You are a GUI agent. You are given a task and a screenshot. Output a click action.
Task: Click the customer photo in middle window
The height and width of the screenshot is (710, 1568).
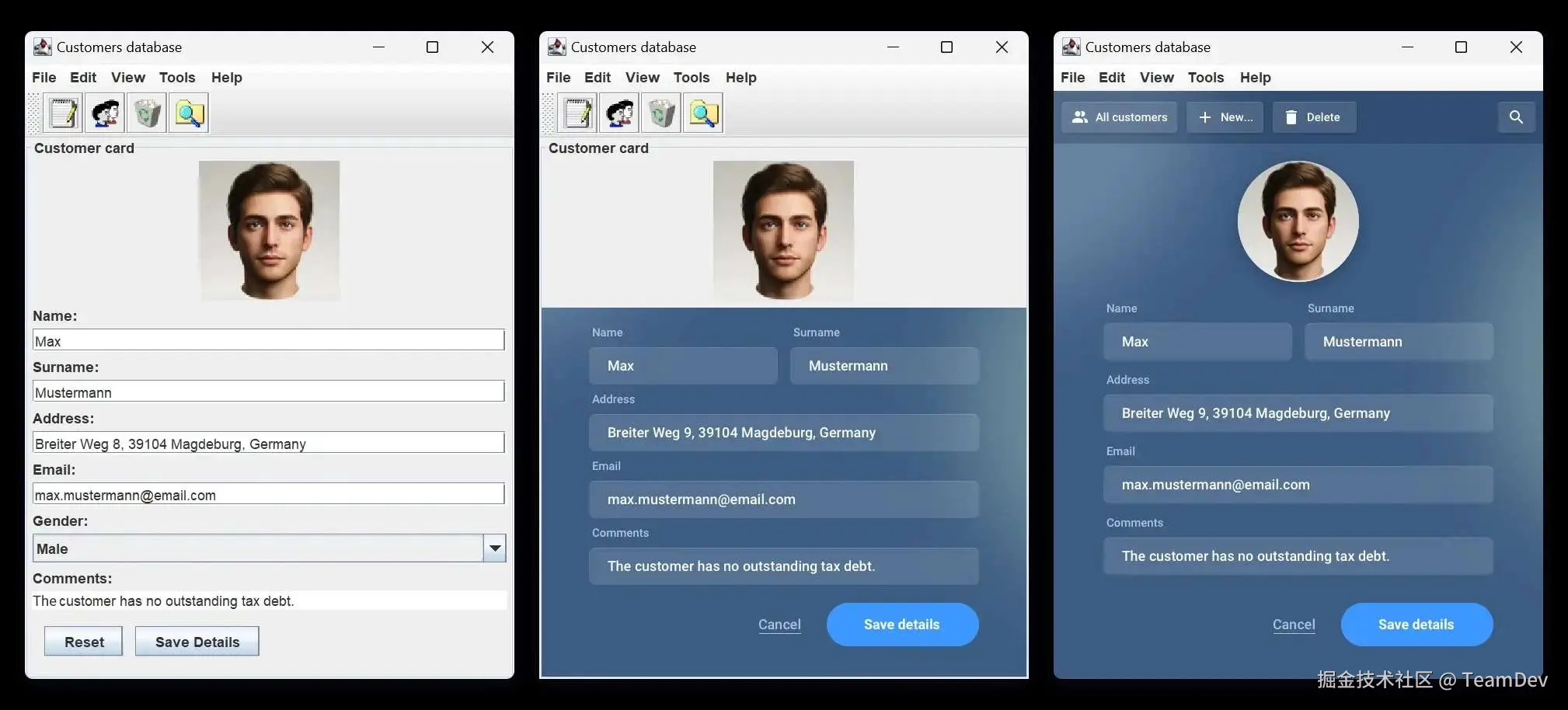tap(783, 231)
